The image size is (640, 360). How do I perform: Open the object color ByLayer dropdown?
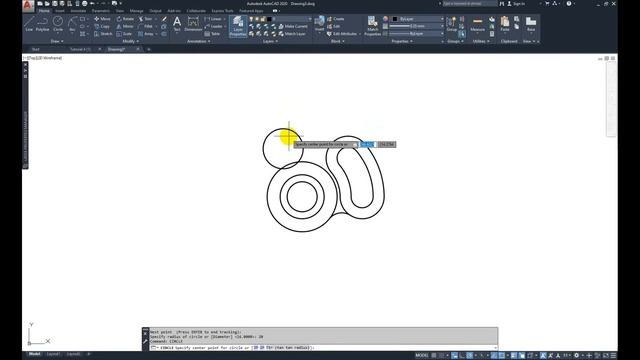tap(418, 19)
